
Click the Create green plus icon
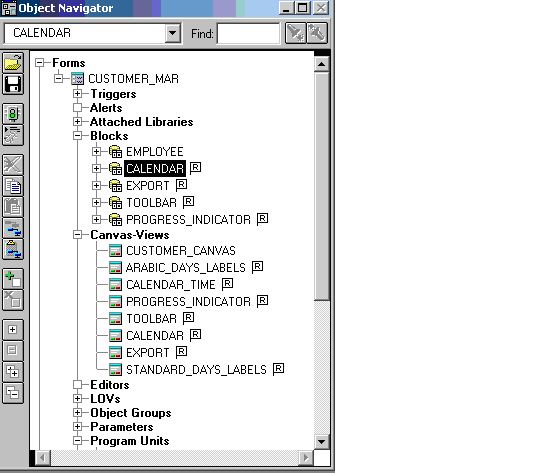pos(13,279)
